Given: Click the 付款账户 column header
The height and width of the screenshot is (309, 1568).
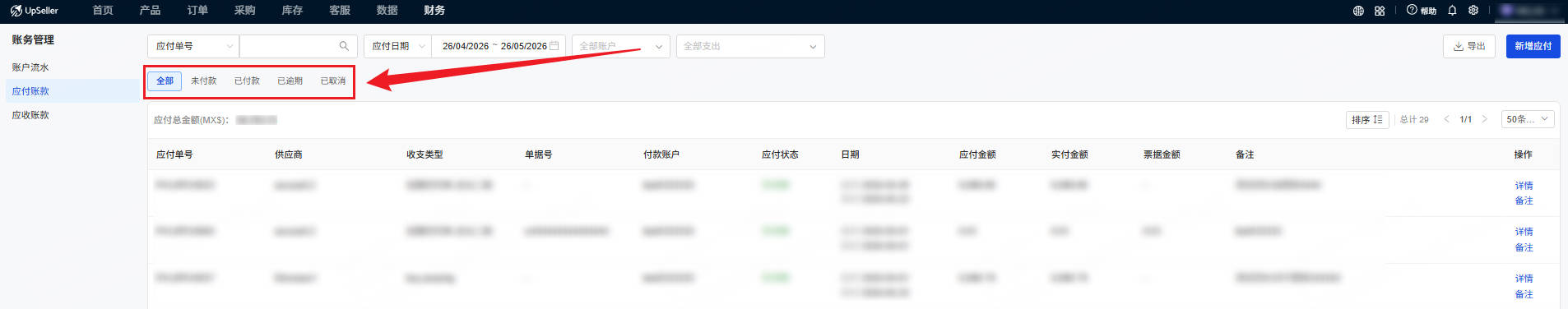Looking at the screenshot, I should (661, 154).
